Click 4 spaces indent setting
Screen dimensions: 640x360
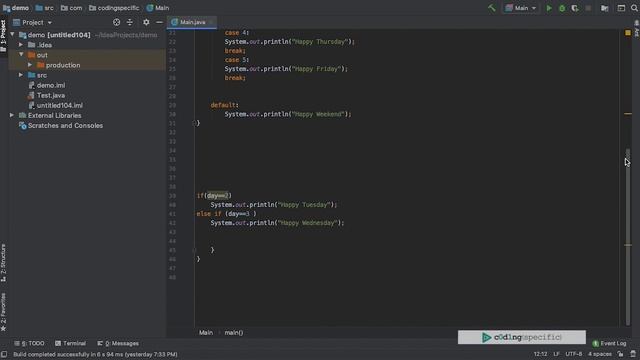tap(600, 354)
